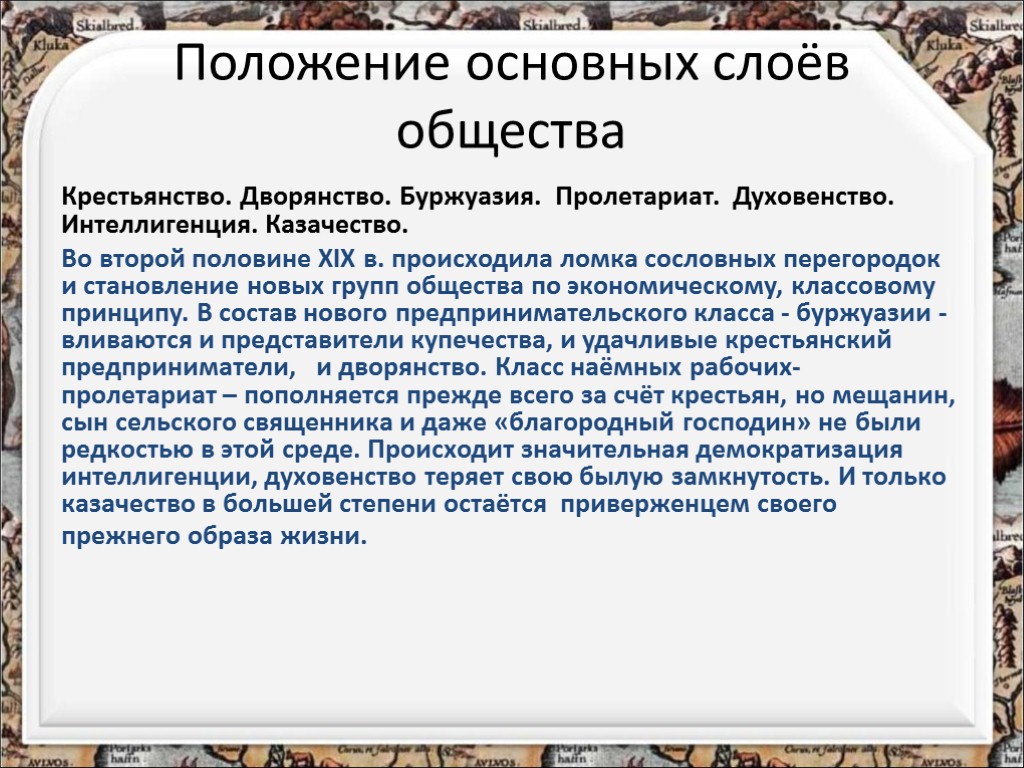This screenshot has height=768, width=1024.
Task: Click the line starting 'интеллигенции, духовенство теряет'
Action: click(x=504, y=477)
